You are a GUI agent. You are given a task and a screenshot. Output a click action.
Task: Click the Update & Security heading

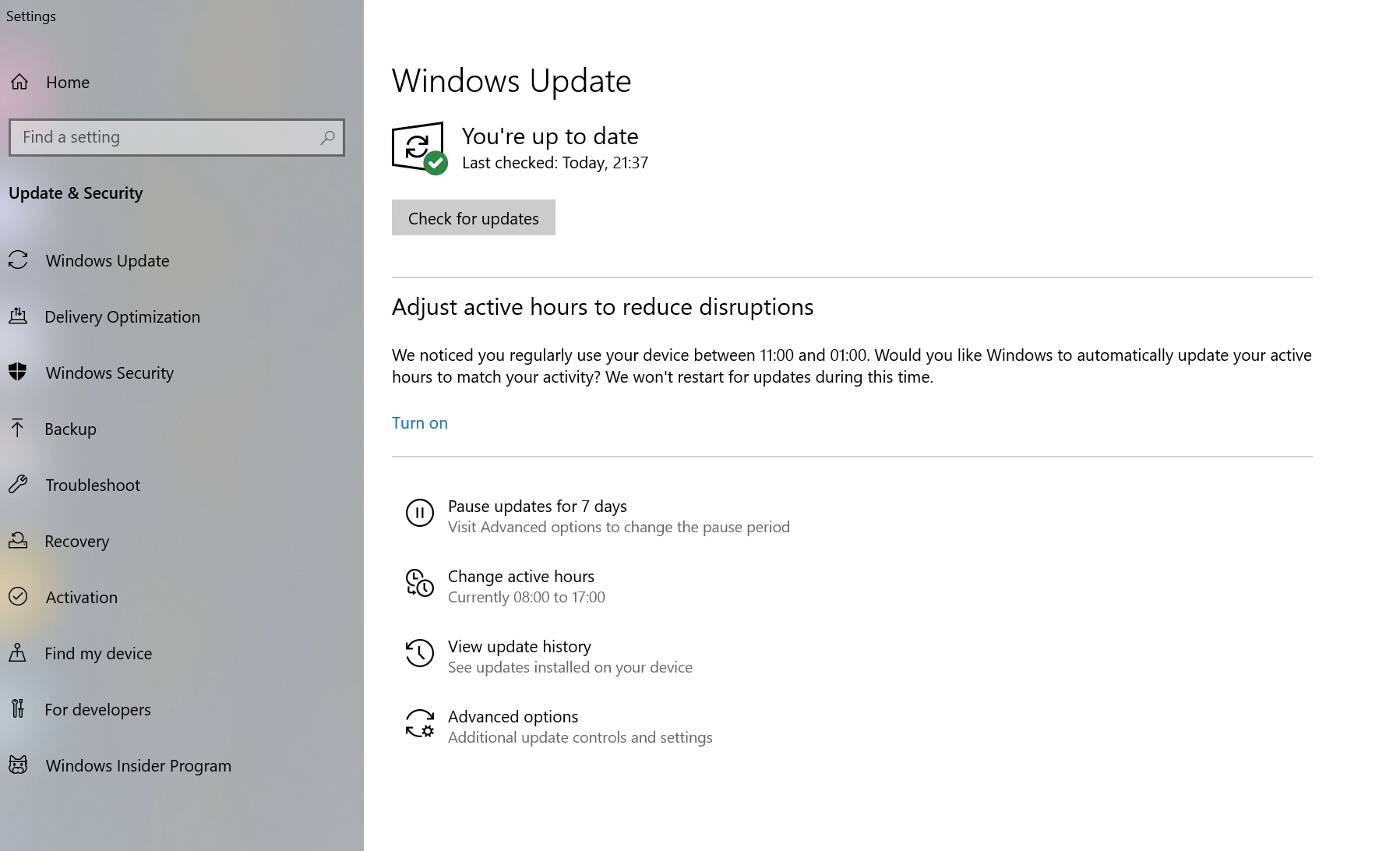76,192
